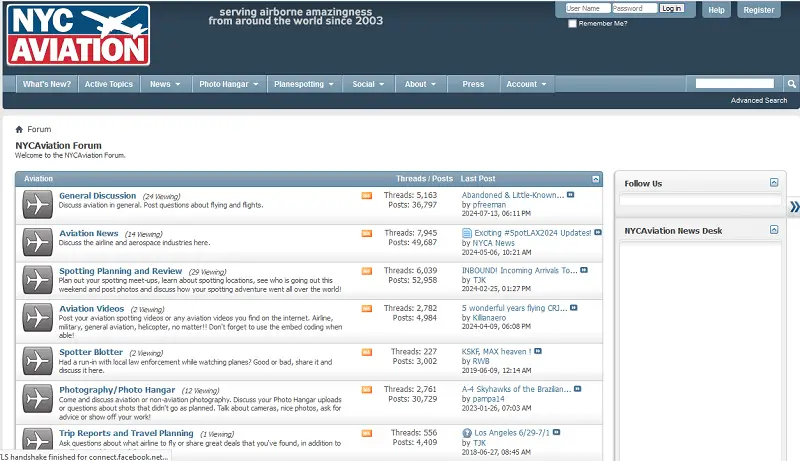Open the Planespotting dropdown menu
The image size is (800, 461).
pyautogui.click(x=304, y=84)
